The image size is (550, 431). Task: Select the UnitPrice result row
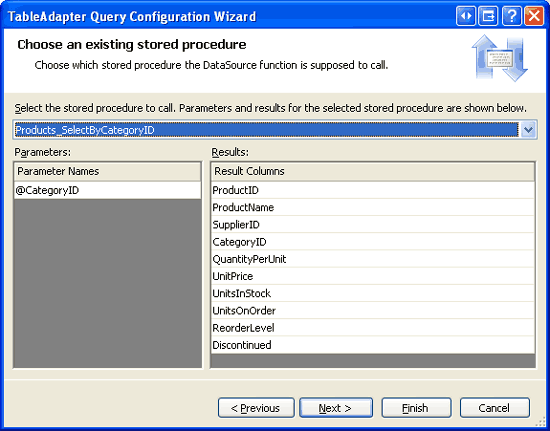click(373, 276)
